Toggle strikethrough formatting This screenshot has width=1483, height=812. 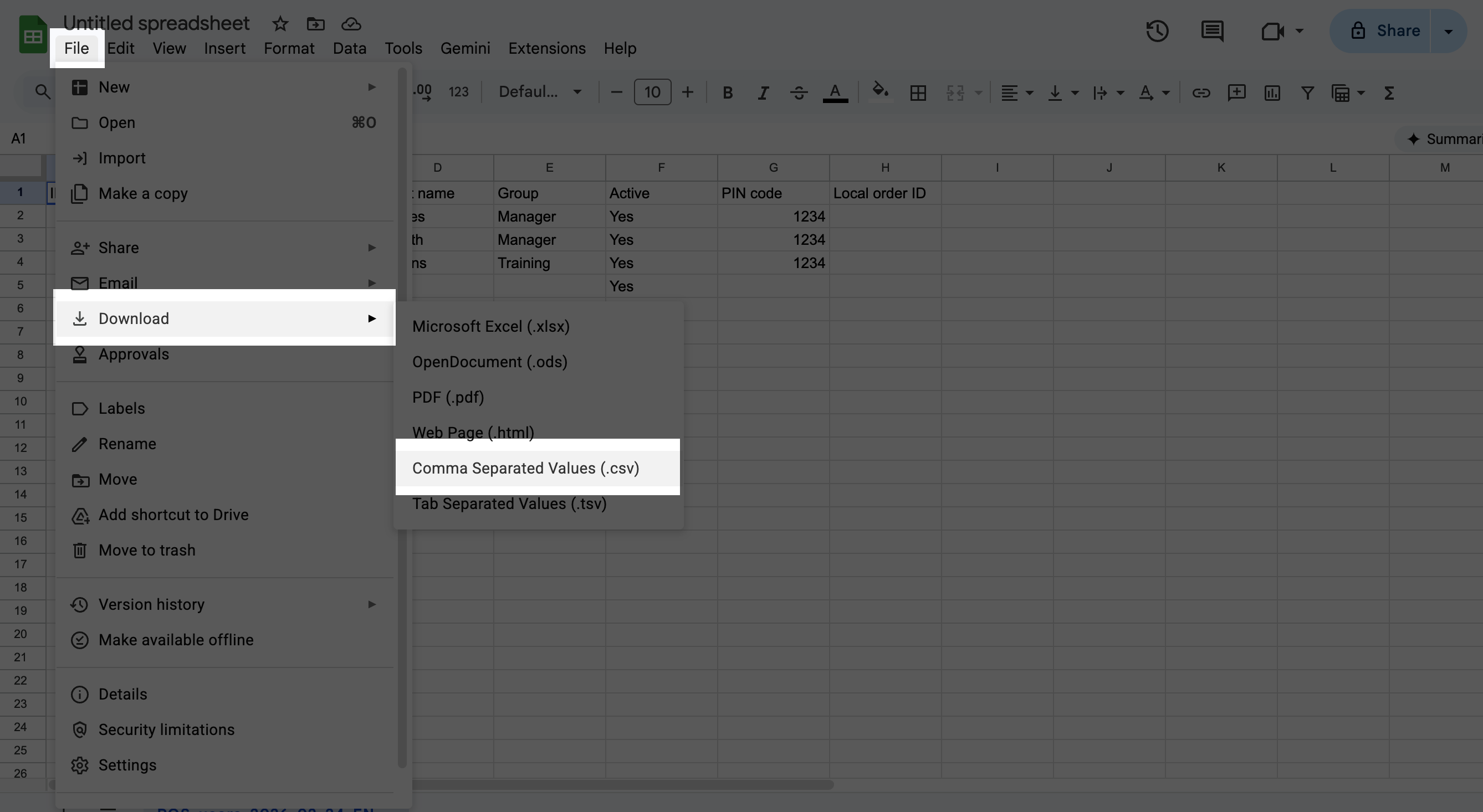click(799, 92)
